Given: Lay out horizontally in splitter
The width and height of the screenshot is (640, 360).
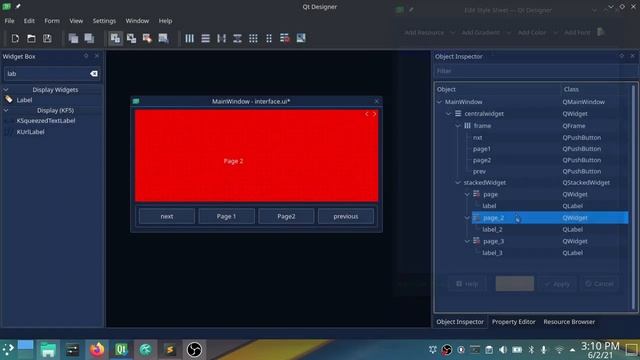Looking at the screenshot, I should [x=221, y=38].
